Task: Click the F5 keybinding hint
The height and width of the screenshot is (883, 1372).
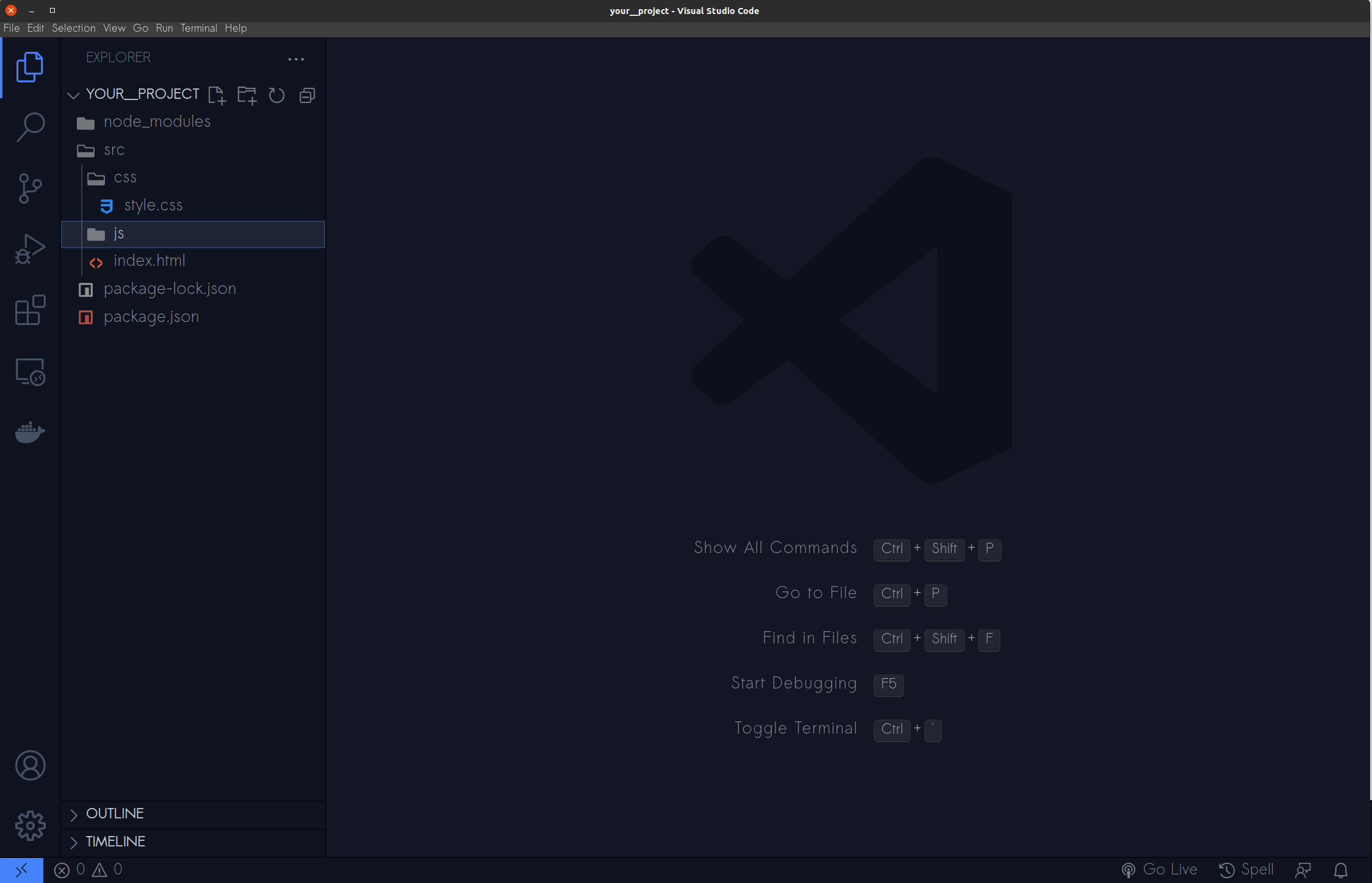Action: point(888,684)
